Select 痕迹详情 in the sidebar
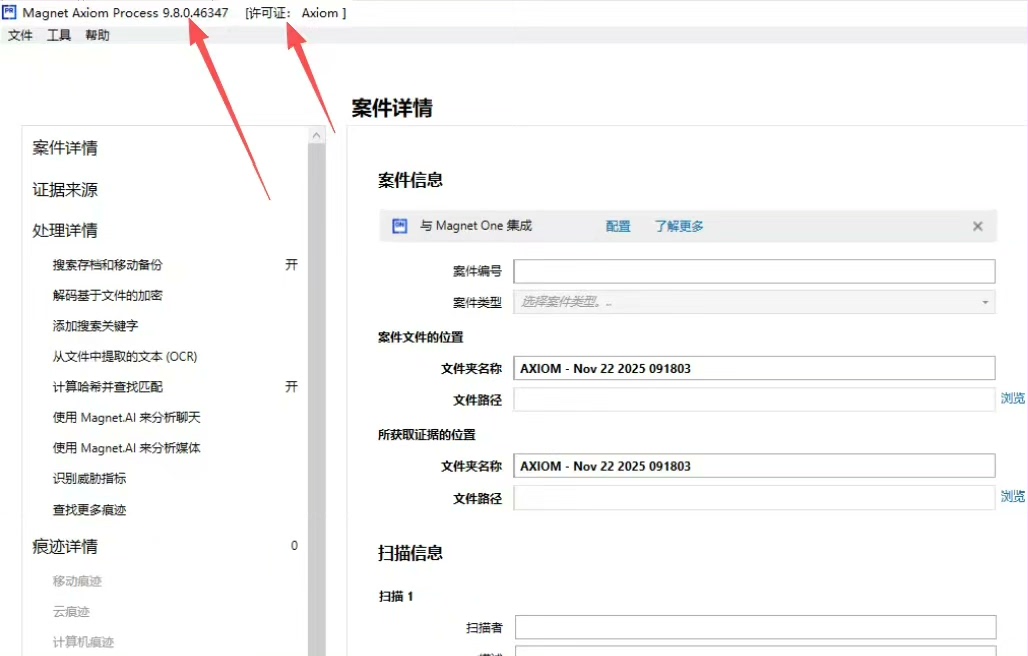 click(x=65, y=547)
